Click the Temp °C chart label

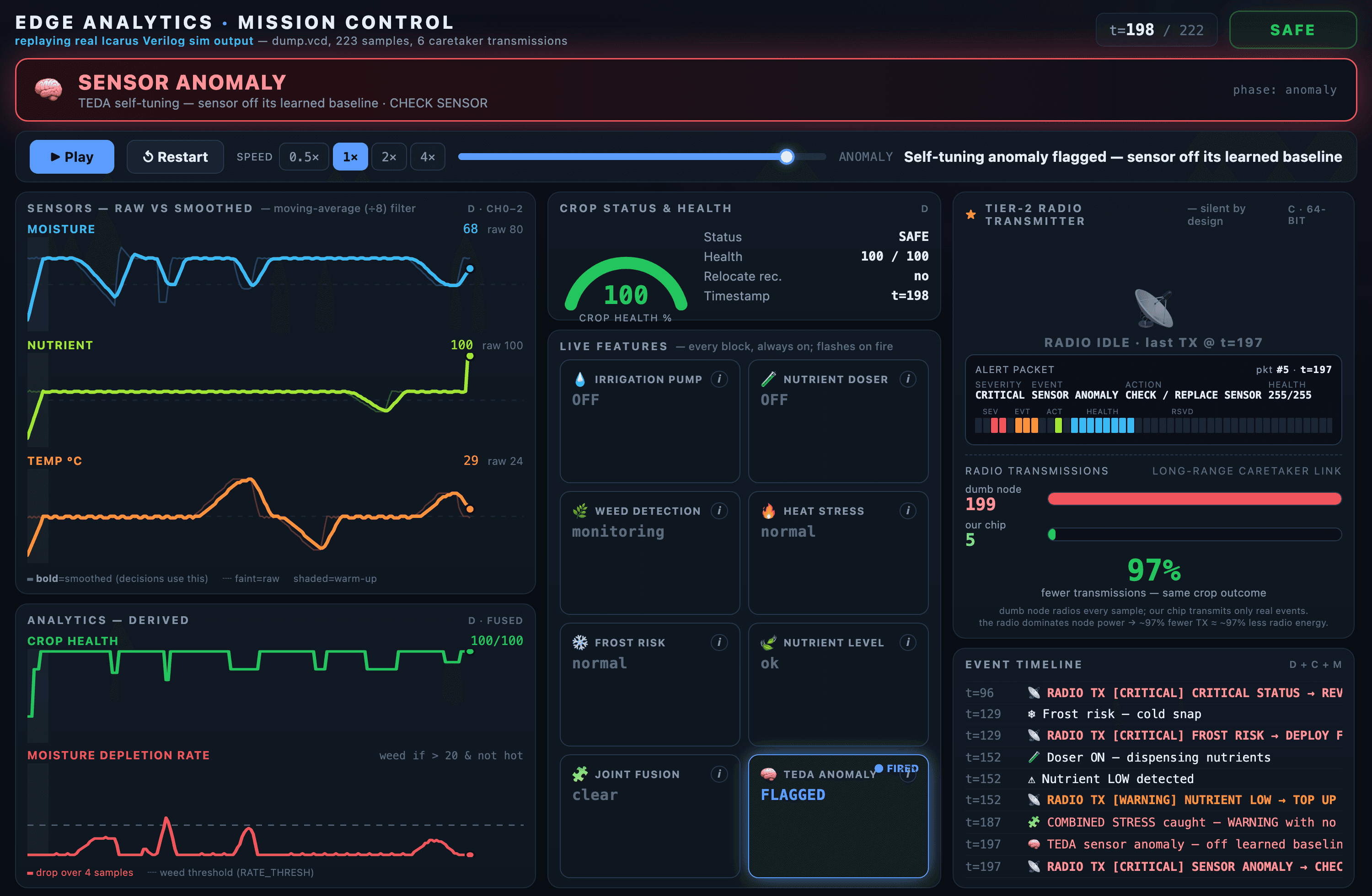55,461
